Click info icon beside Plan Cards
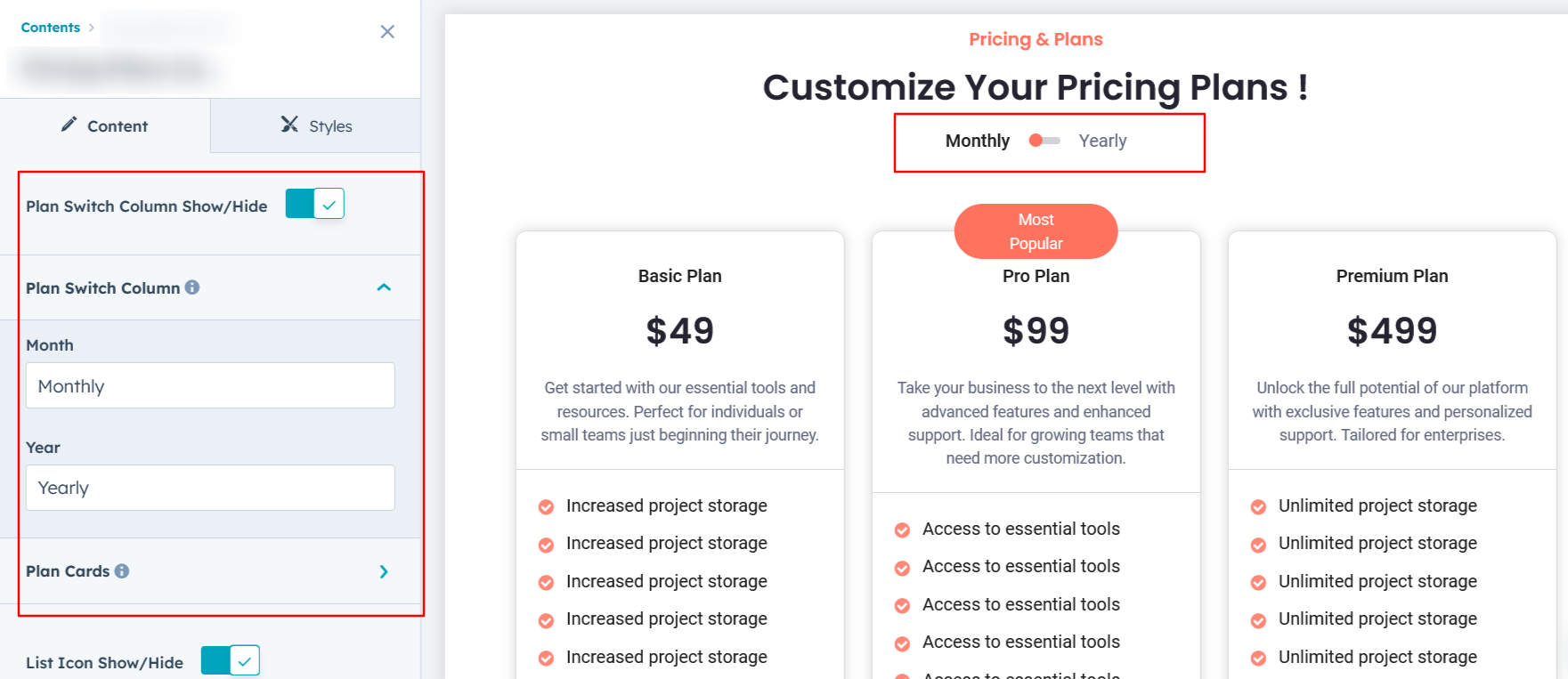This screenshot has height=679, width=1568. tap(122, 571)
